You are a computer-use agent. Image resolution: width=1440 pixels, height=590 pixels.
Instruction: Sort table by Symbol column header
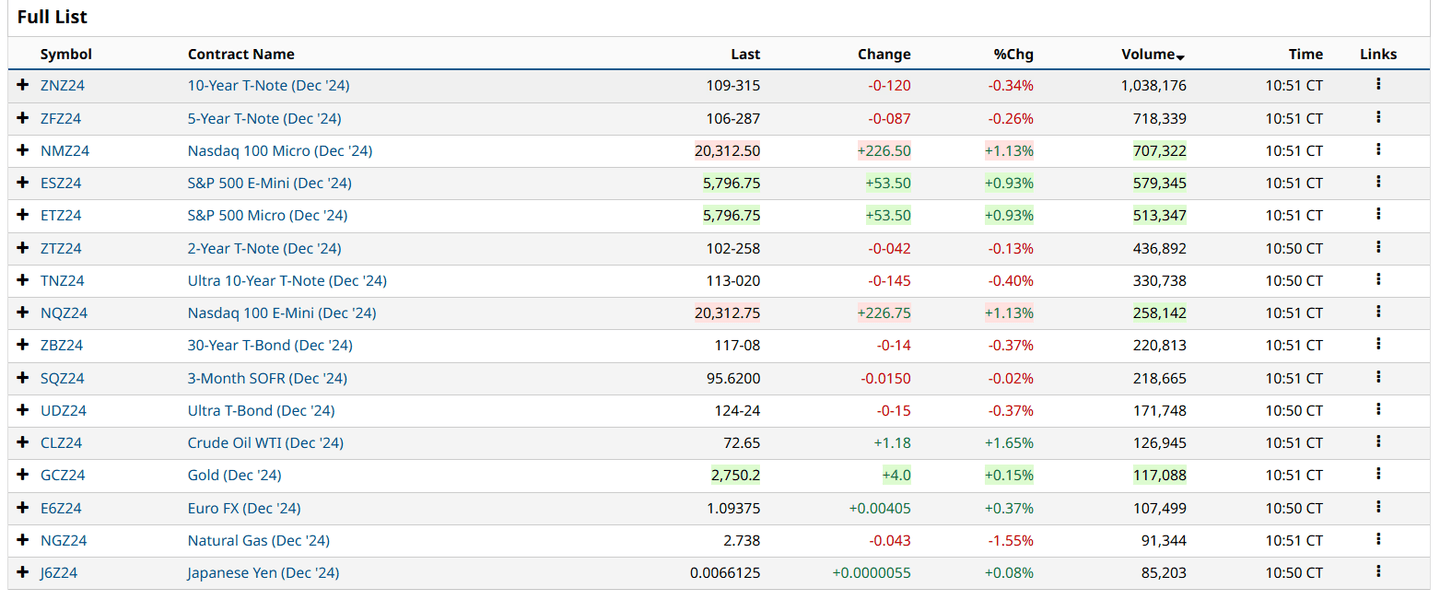point(66,54)
